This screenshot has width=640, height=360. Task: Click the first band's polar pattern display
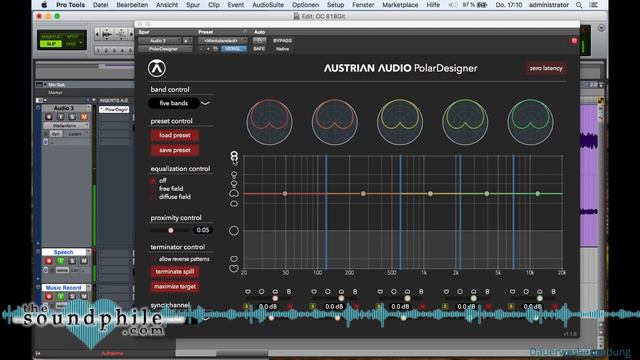click(x=269, y=122)
